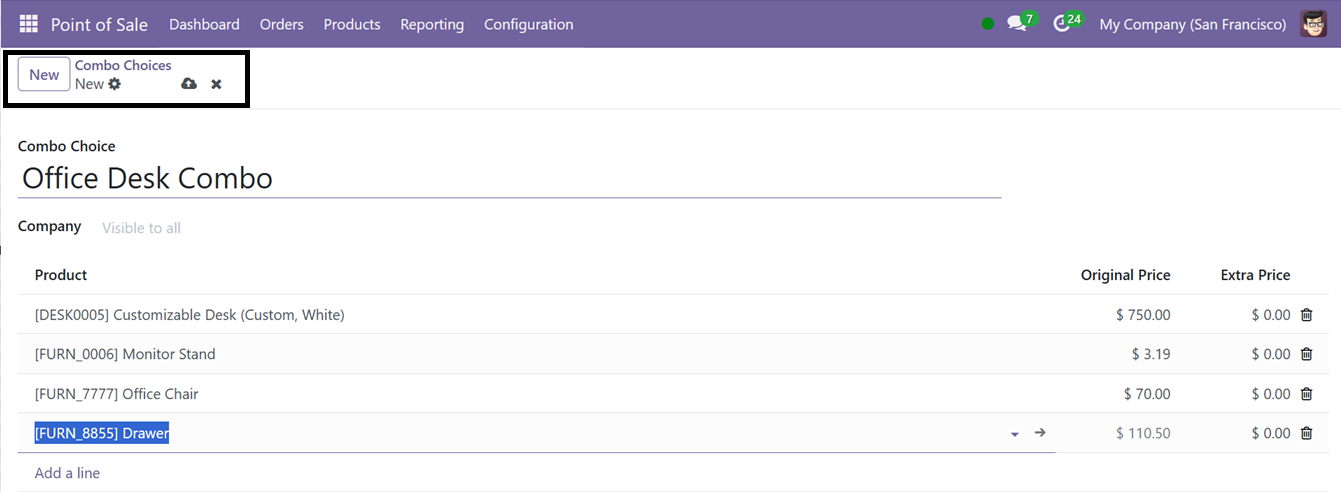Save the record manually with cloud icon
This screenshot has height=492, width=1341.
[188, 84]
